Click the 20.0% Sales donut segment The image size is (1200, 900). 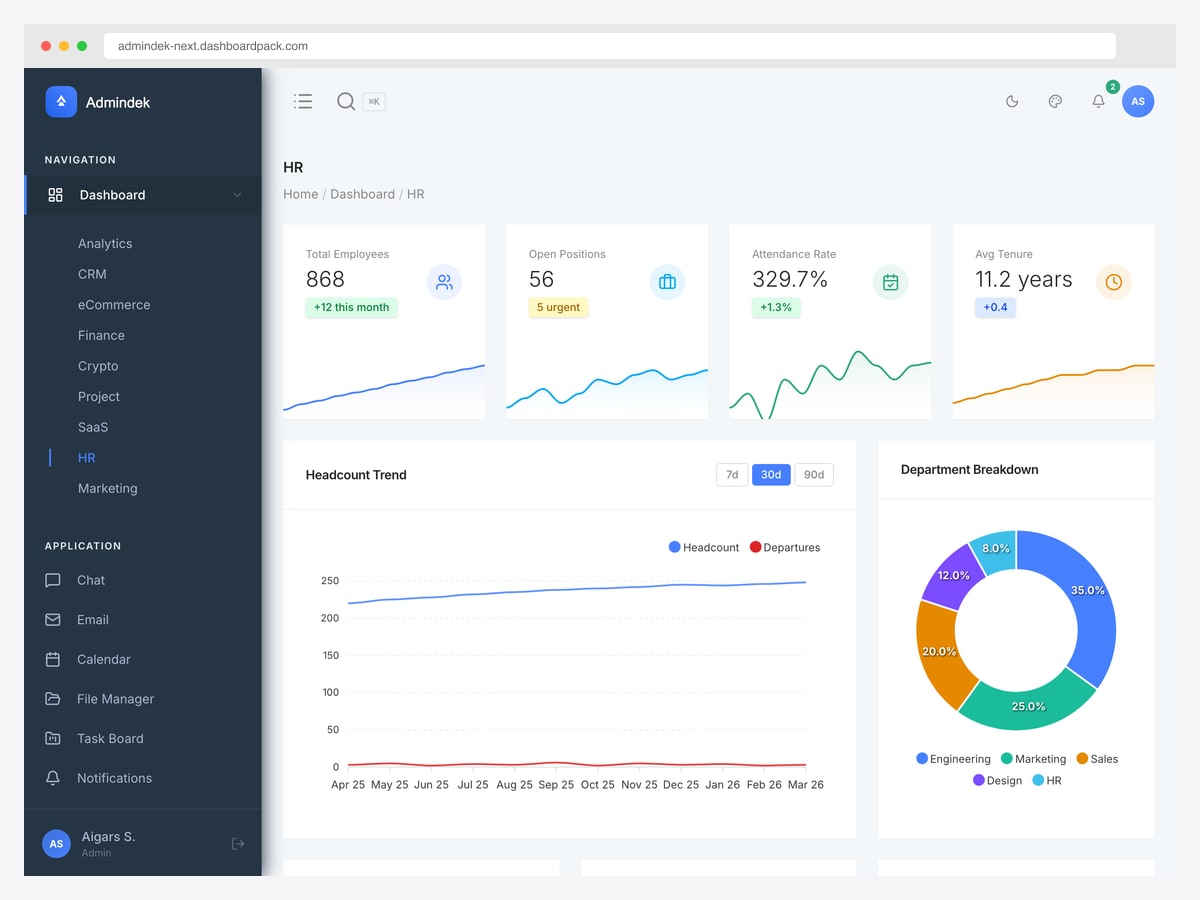[939, 651]
